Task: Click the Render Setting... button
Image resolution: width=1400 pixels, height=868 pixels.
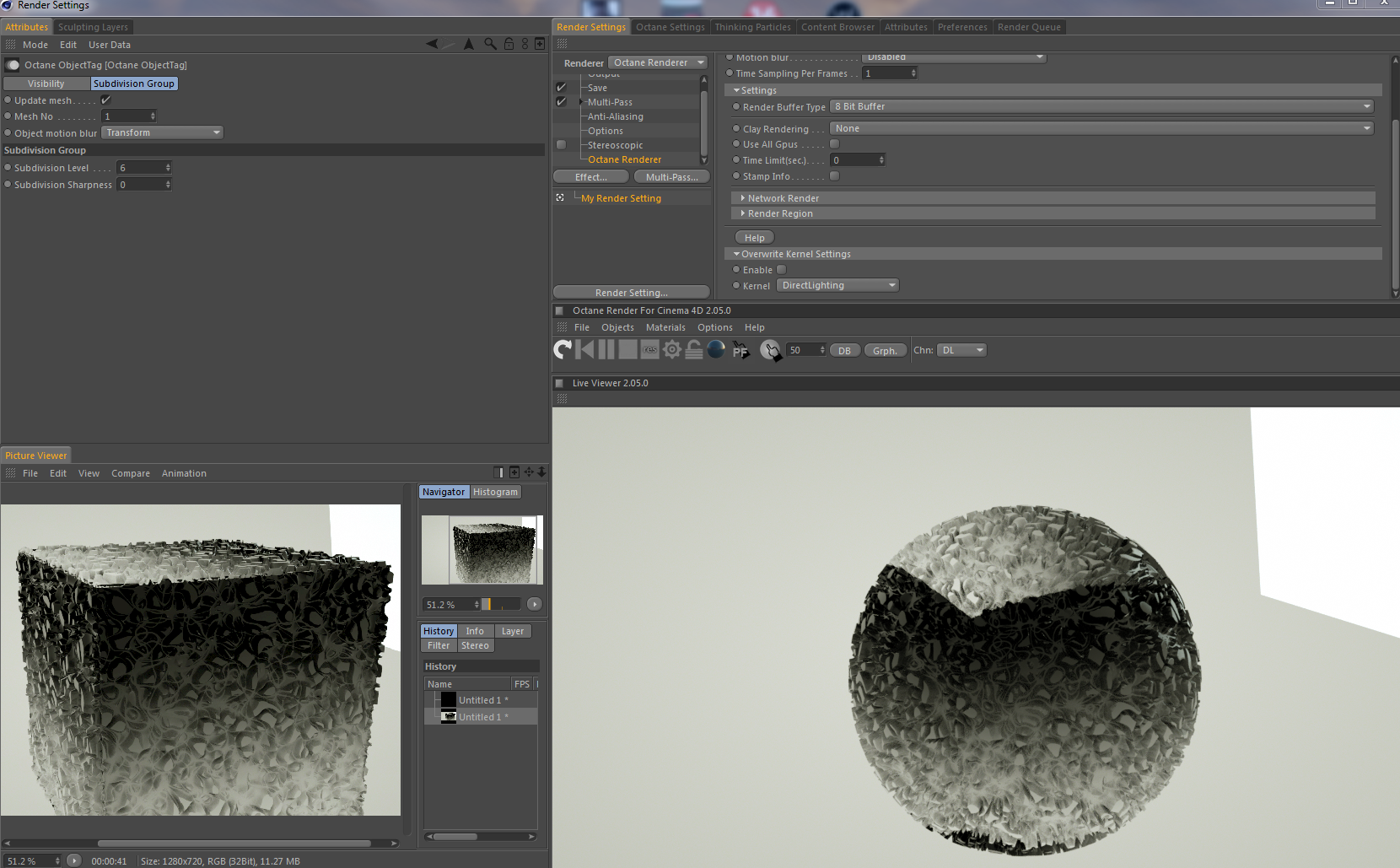Action: click(x=631, y=293)
